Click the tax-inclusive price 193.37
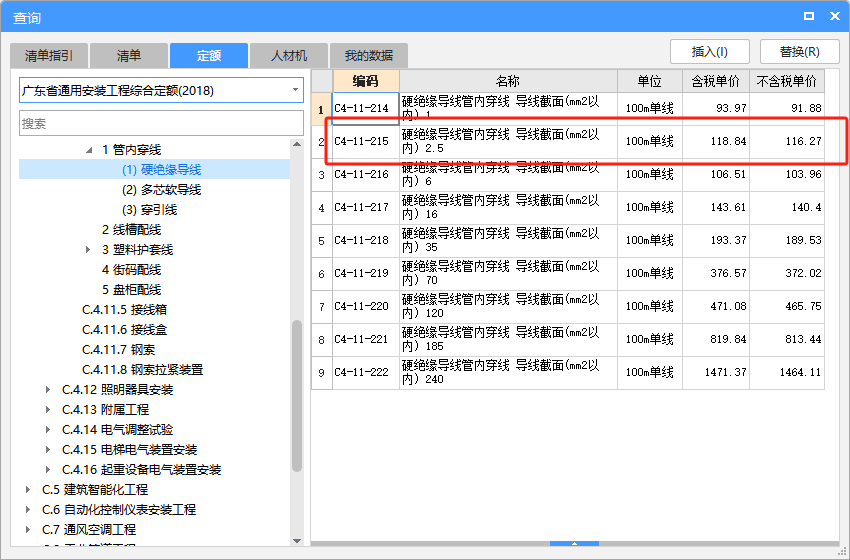 pos(729,240)
